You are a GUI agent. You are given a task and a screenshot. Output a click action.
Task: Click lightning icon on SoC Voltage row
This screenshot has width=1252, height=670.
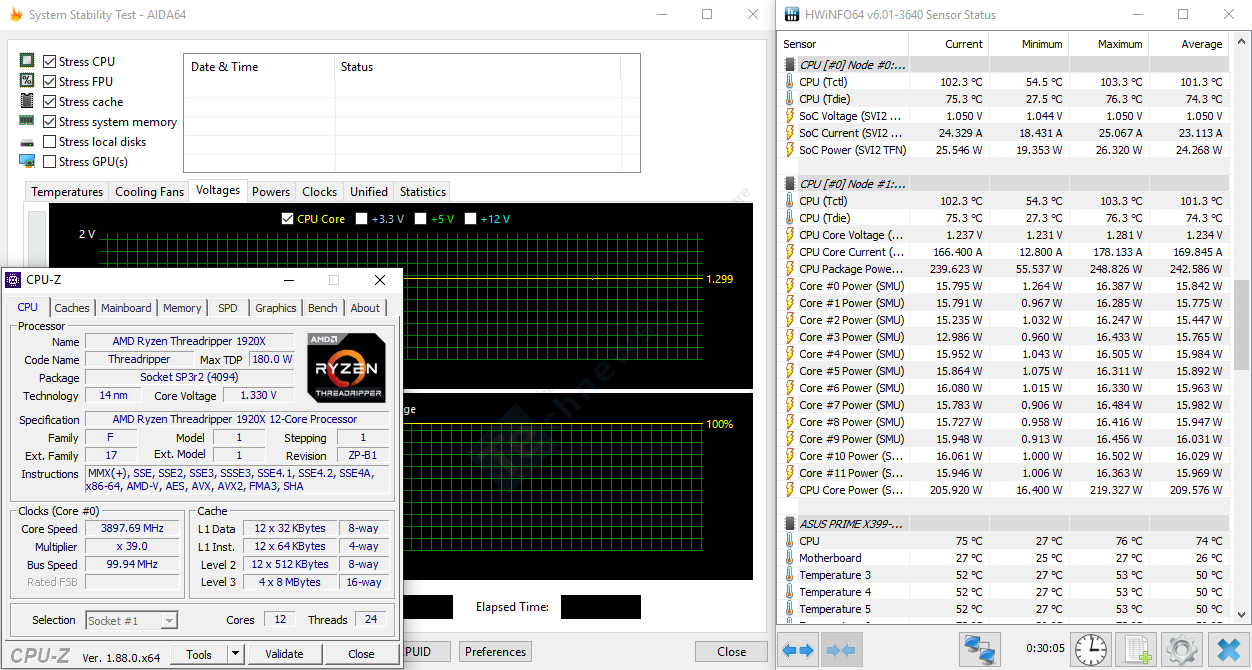point(789,116)
